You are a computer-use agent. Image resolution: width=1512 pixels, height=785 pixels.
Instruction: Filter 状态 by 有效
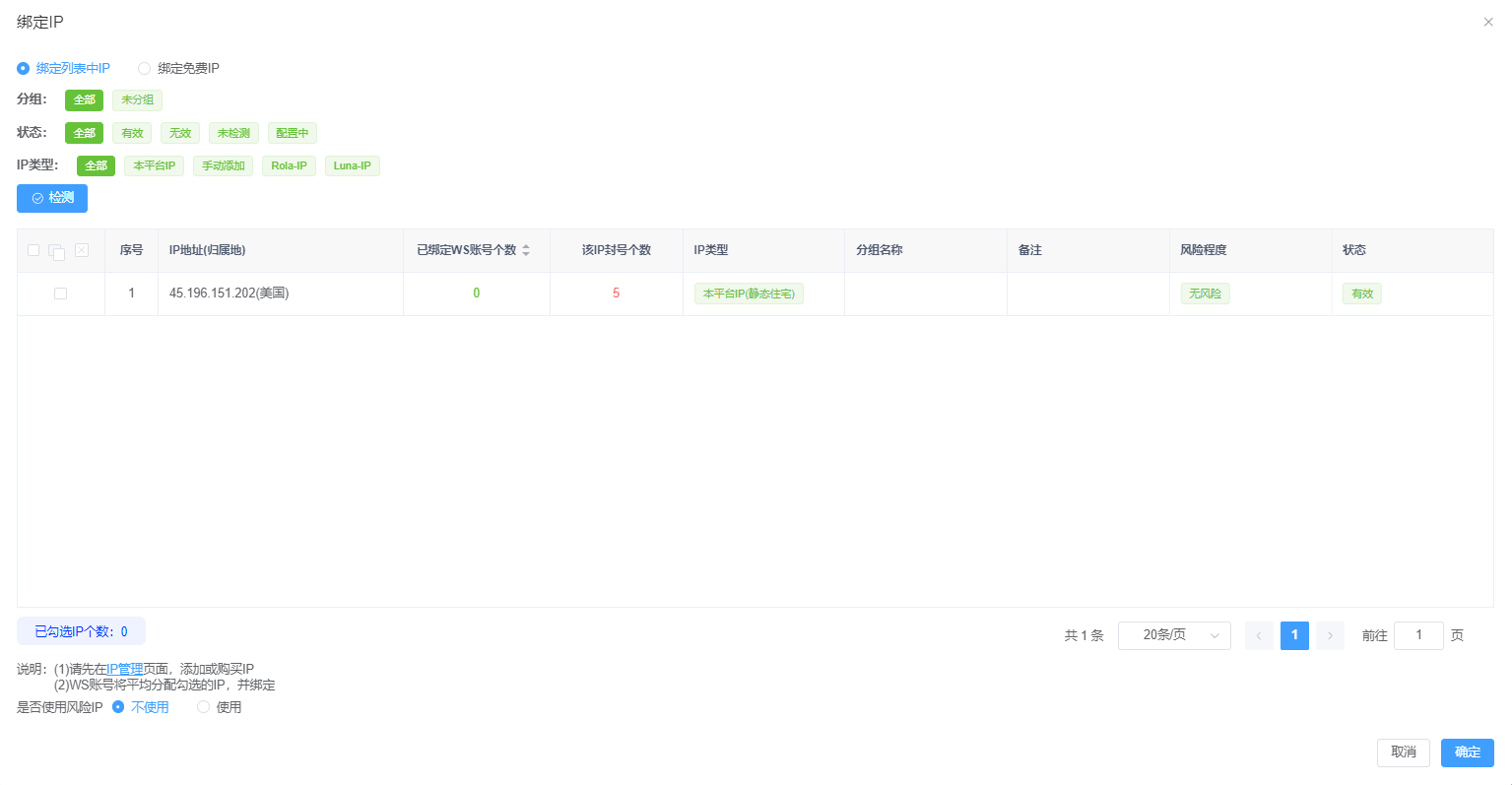click(132, 133)
